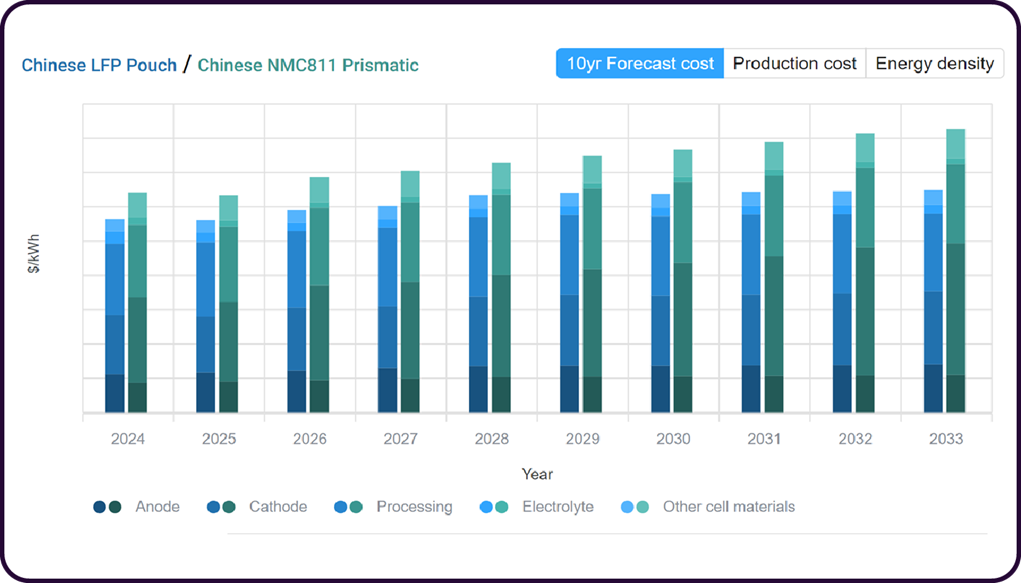The image size is (1021, 583).
Task: Click the teal Electrolyte legend dot
Action: pyautogui.click(x=502, y=507)
